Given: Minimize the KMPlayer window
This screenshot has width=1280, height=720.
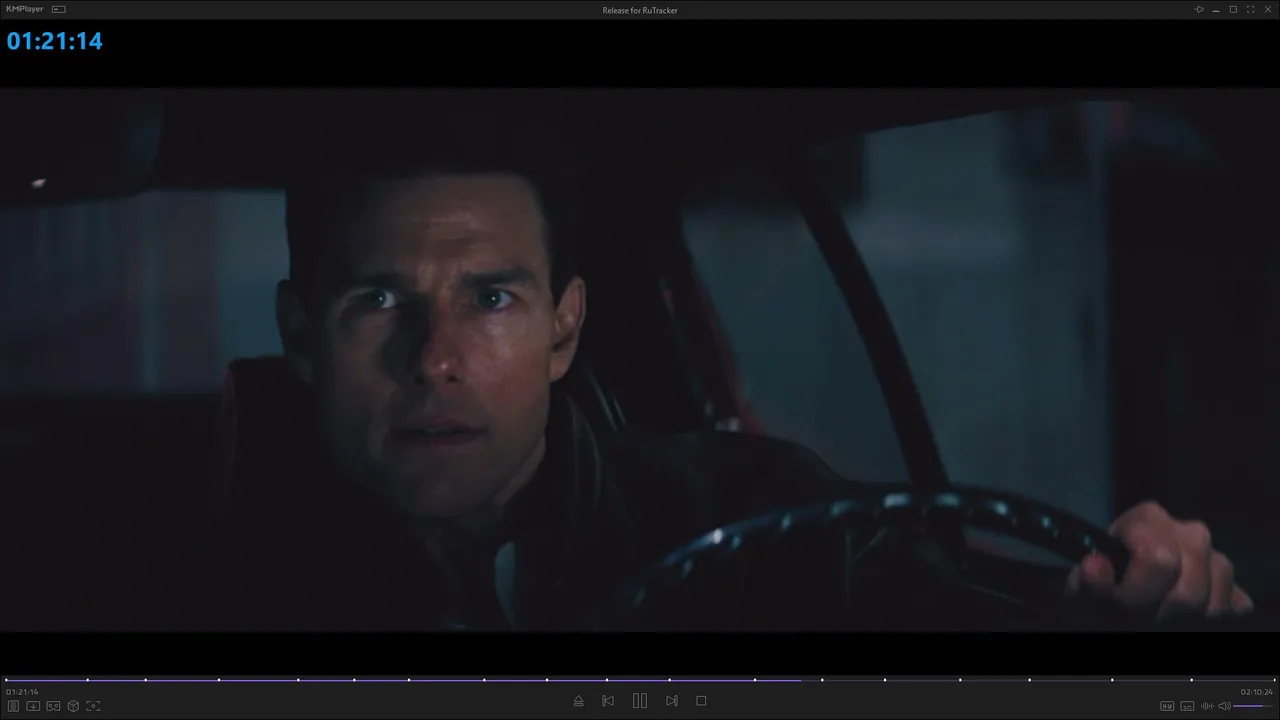Looking at the screenshot, I should tap(1216, 10).
